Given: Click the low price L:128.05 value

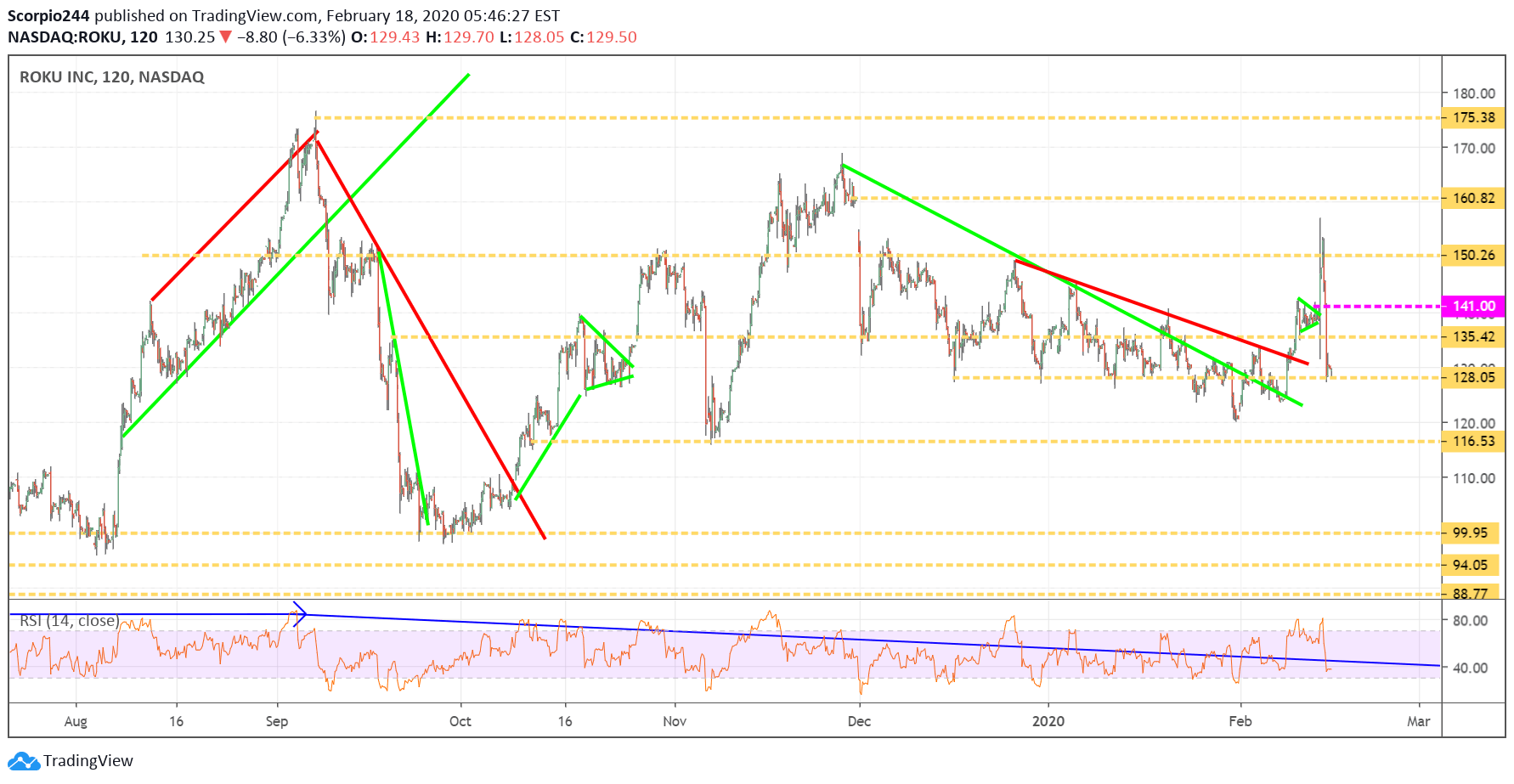Looking at the screenshot, I should [x=532, y=37].
